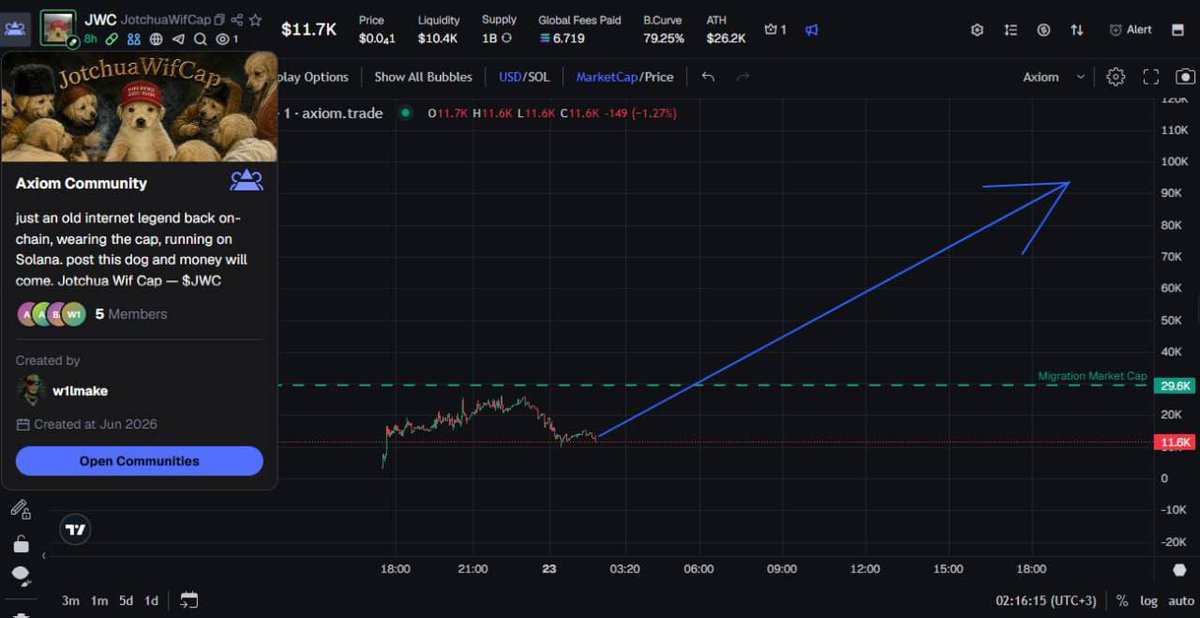Viewport: 1200px width, 618px height.
Task: Open the token website globe icon
Action: click(156, 39)
